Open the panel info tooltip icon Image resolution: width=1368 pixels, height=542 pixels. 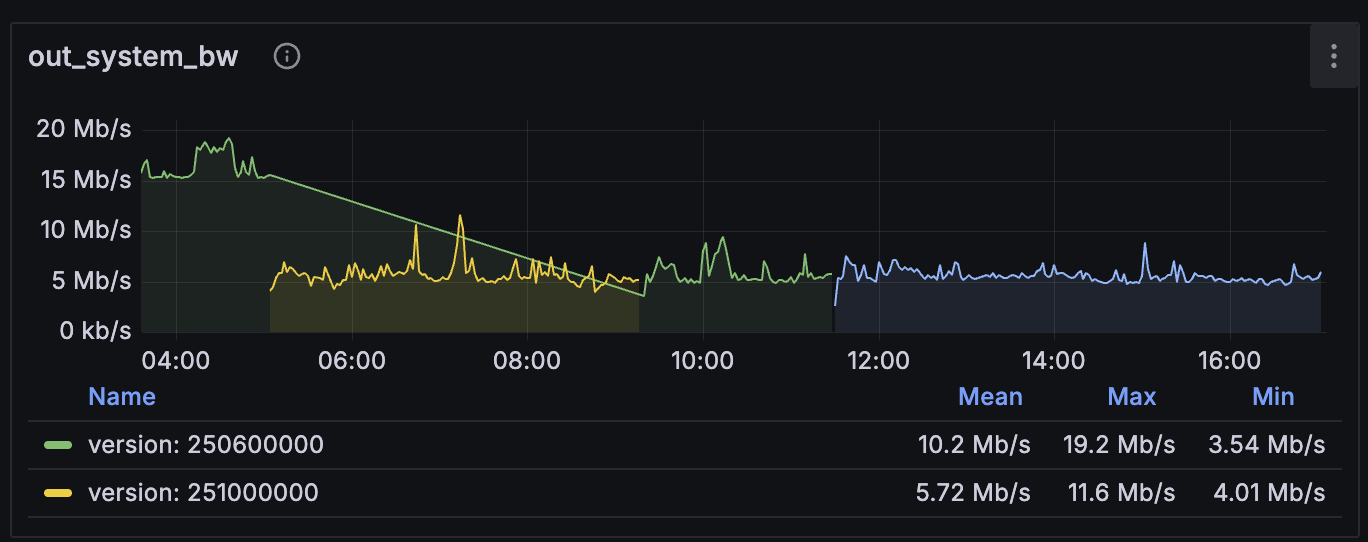287,57
